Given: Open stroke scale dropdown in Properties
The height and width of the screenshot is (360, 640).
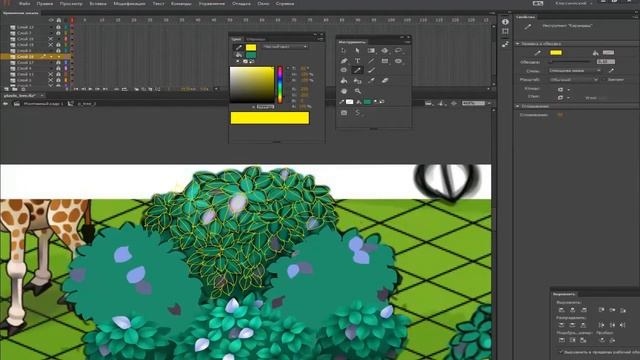Looking at the screenshot, I should point(573,80).
